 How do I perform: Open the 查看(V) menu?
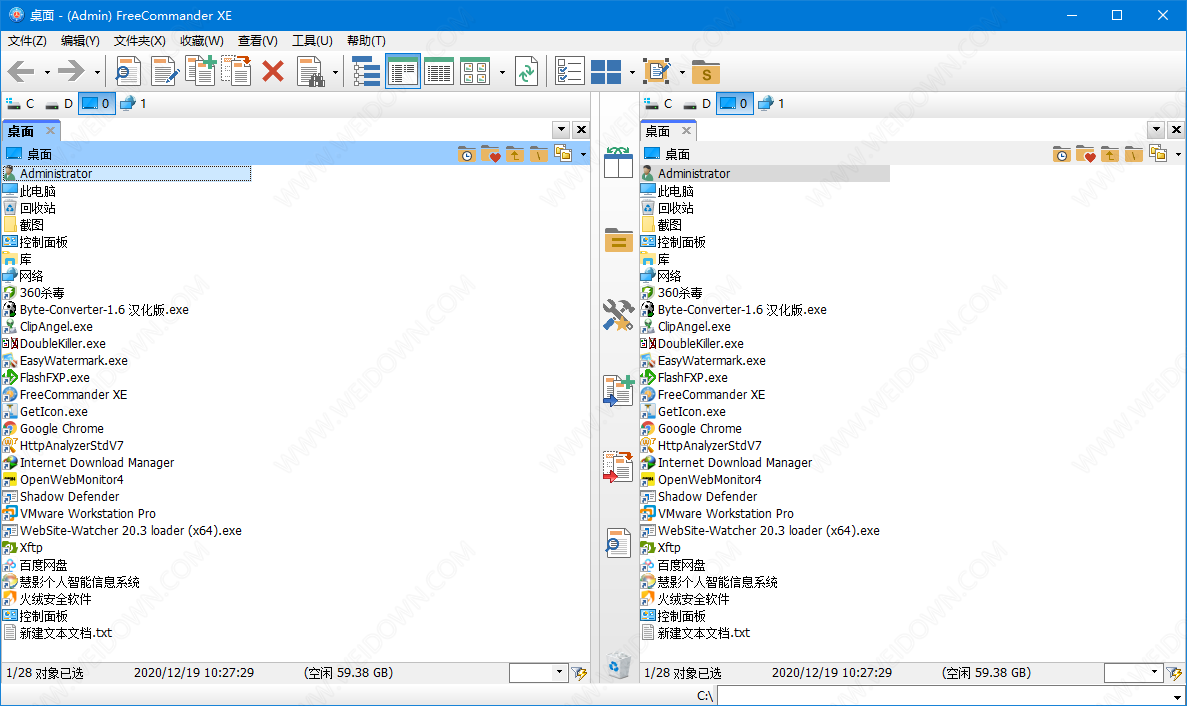point(257,41)
